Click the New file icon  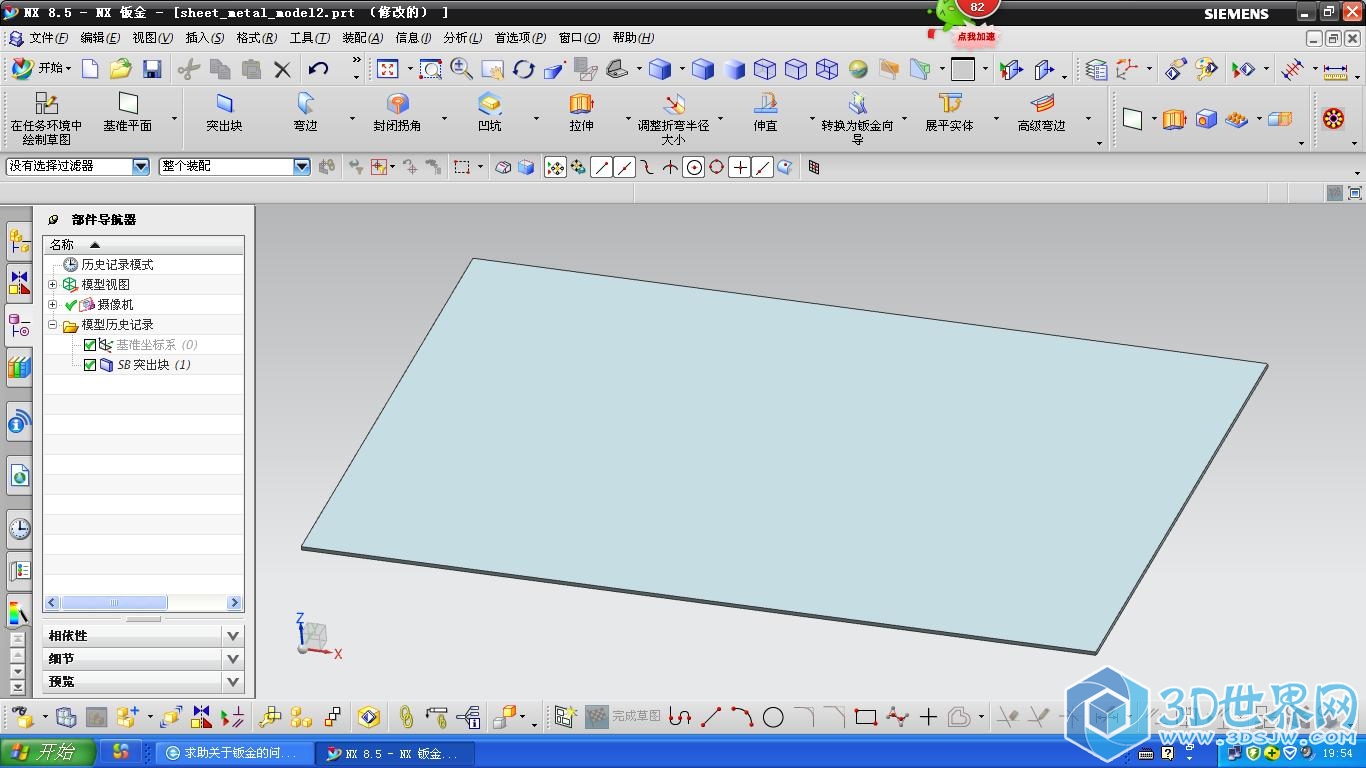(90, 69)
